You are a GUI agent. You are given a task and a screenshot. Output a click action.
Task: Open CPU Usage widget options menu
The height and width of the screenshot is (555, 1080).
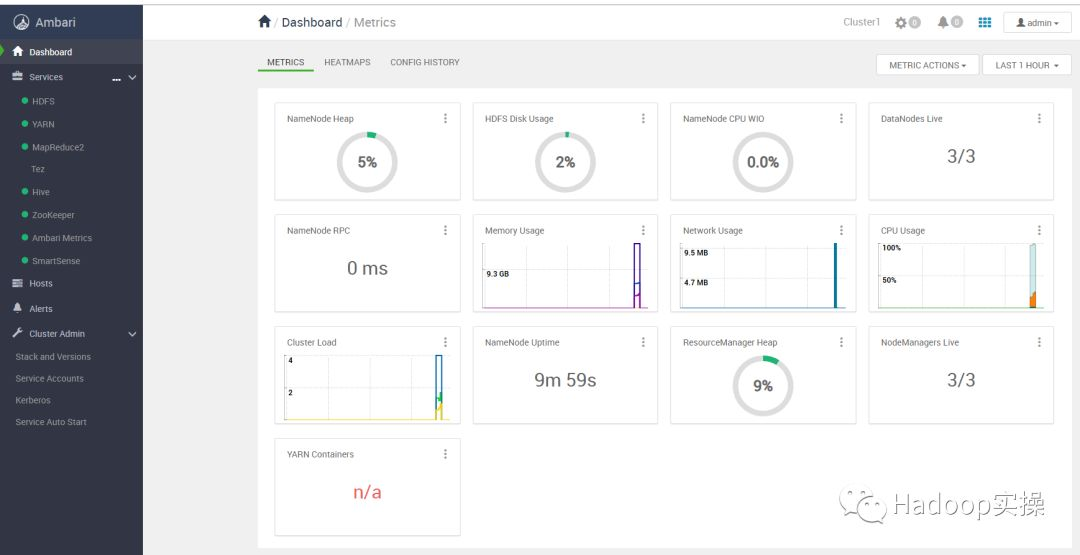click(x=1039, y=230)
